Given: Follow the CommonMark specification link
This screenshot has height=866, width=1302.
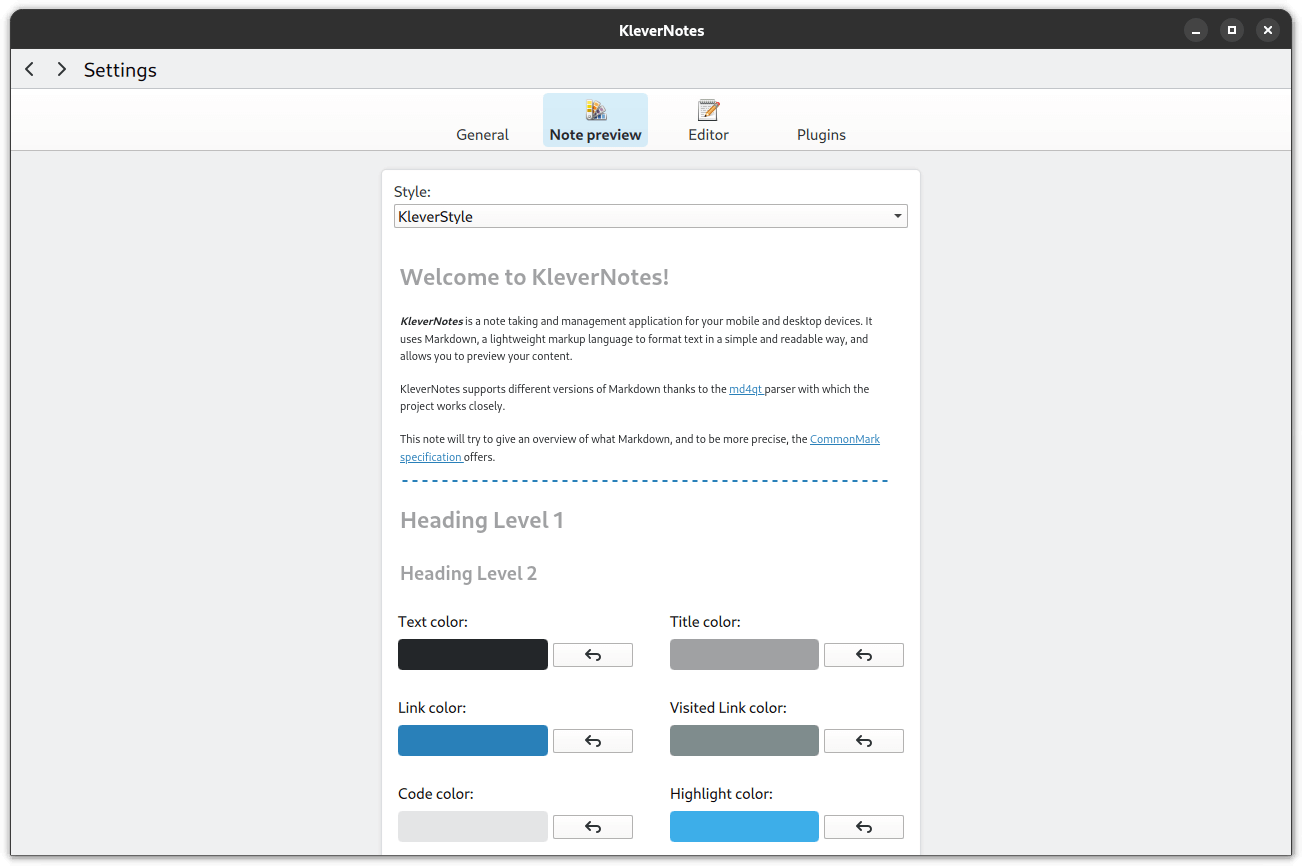Looking at the screenshot, I should (x=844, y=439).
